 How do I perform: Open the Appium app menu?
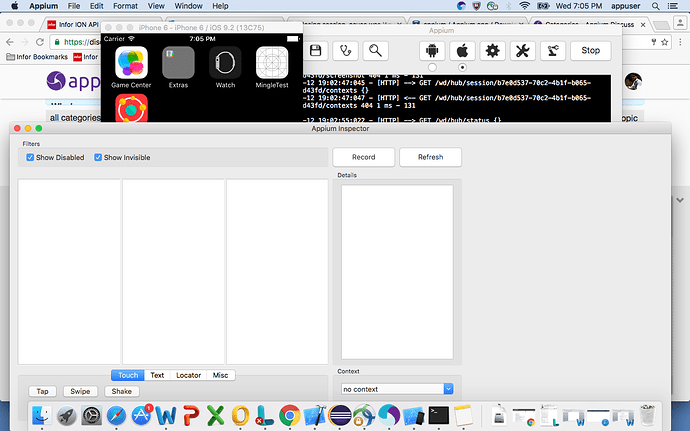(44, 6)
